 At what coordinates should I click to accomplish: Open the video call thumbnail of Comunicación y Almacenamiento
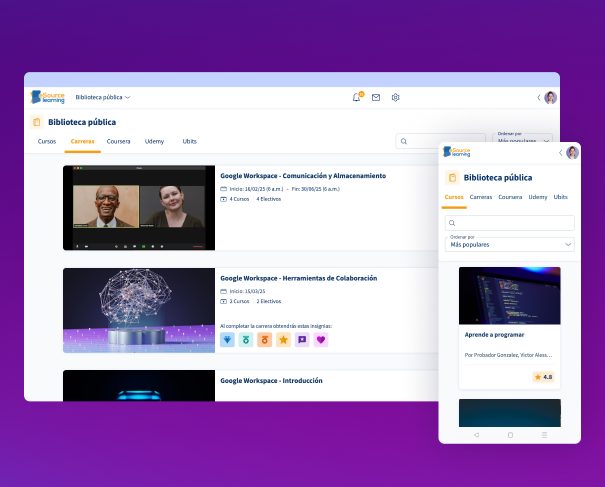click(139, 208)
